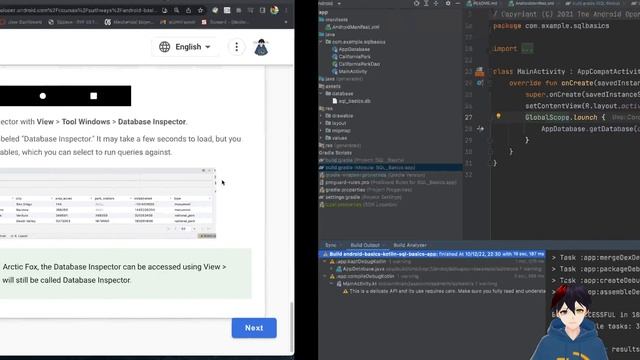This screenshot has width=640, height=360.
Task: Click the suspend call gutter icon line 28
Action: point(480,129)
